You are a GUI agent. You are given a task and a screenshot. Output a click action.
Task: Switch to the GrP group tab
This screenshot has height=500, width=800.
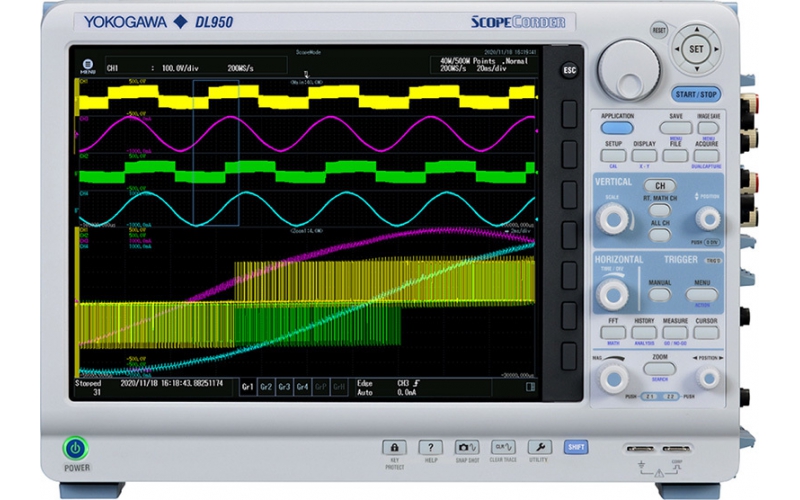click(x=321, y=387)
